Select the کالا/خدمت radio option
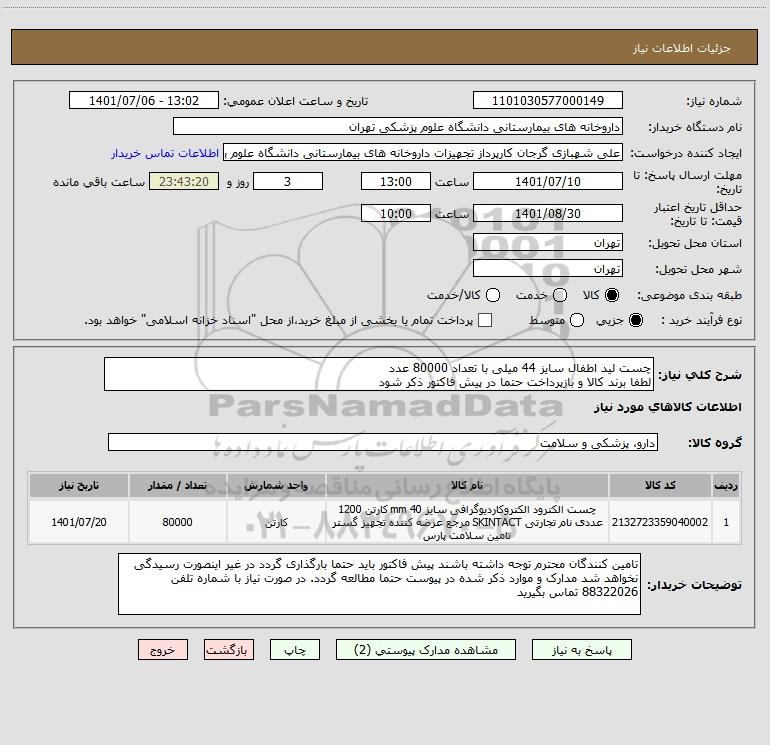Image resolution: width=770 pixels, height=745 pixels. click(x=493, y=295)
